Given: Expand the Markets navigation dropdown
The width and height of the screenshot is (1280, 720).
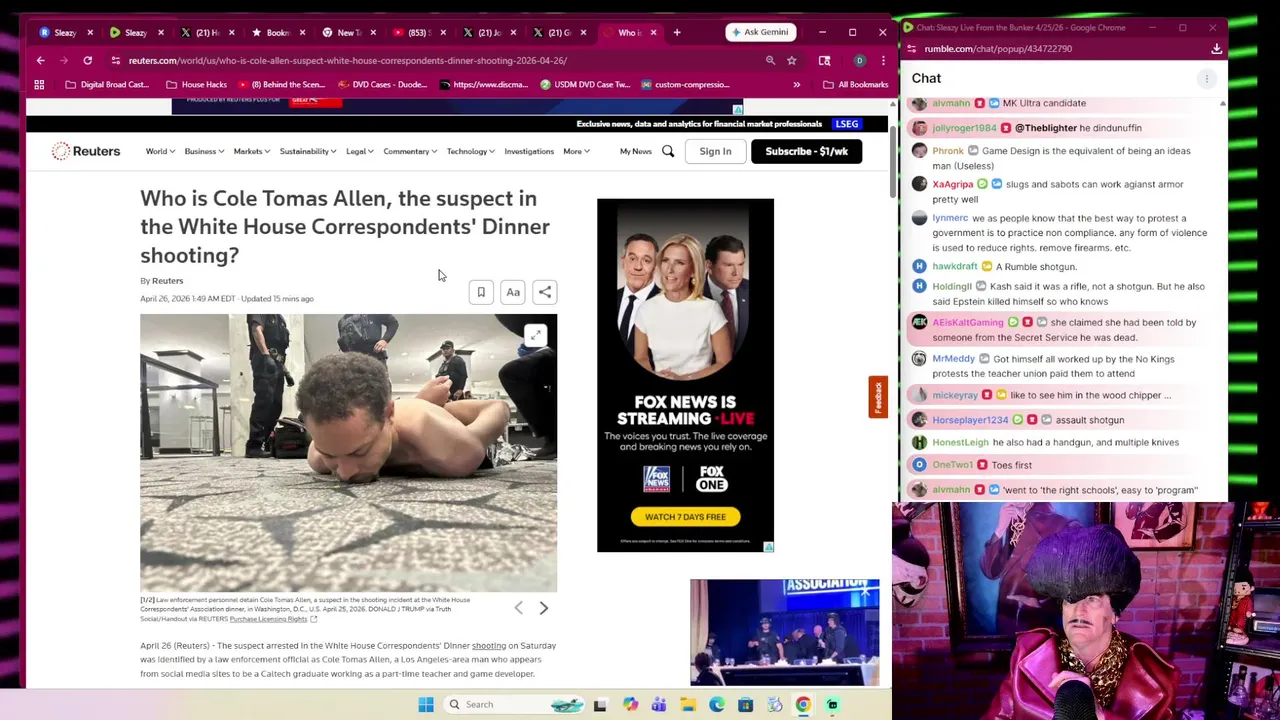Looking at the screenshot, I should [x=251, y=151].
